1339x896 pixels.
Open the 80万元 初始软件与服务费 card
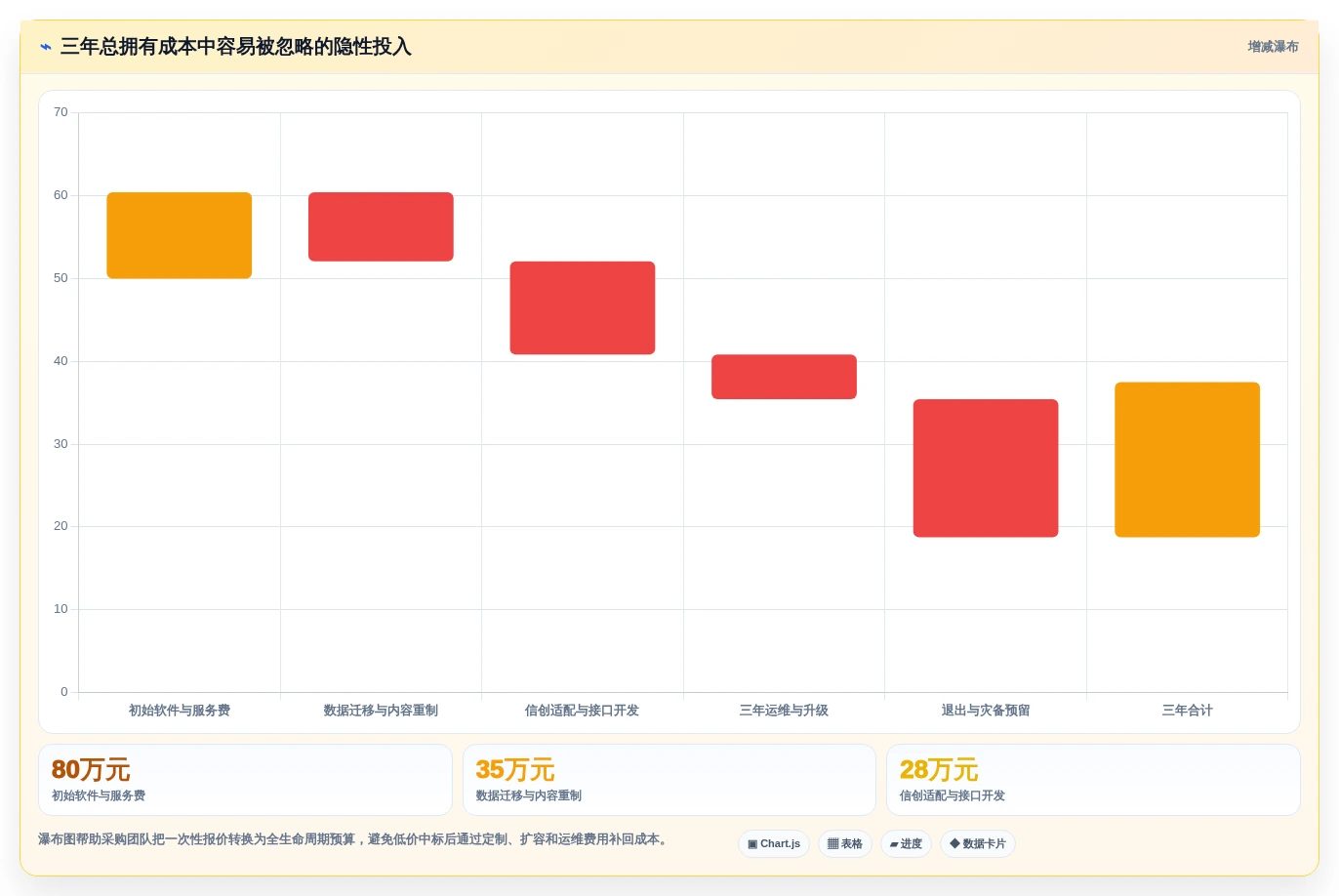click(x=245, y=780)
